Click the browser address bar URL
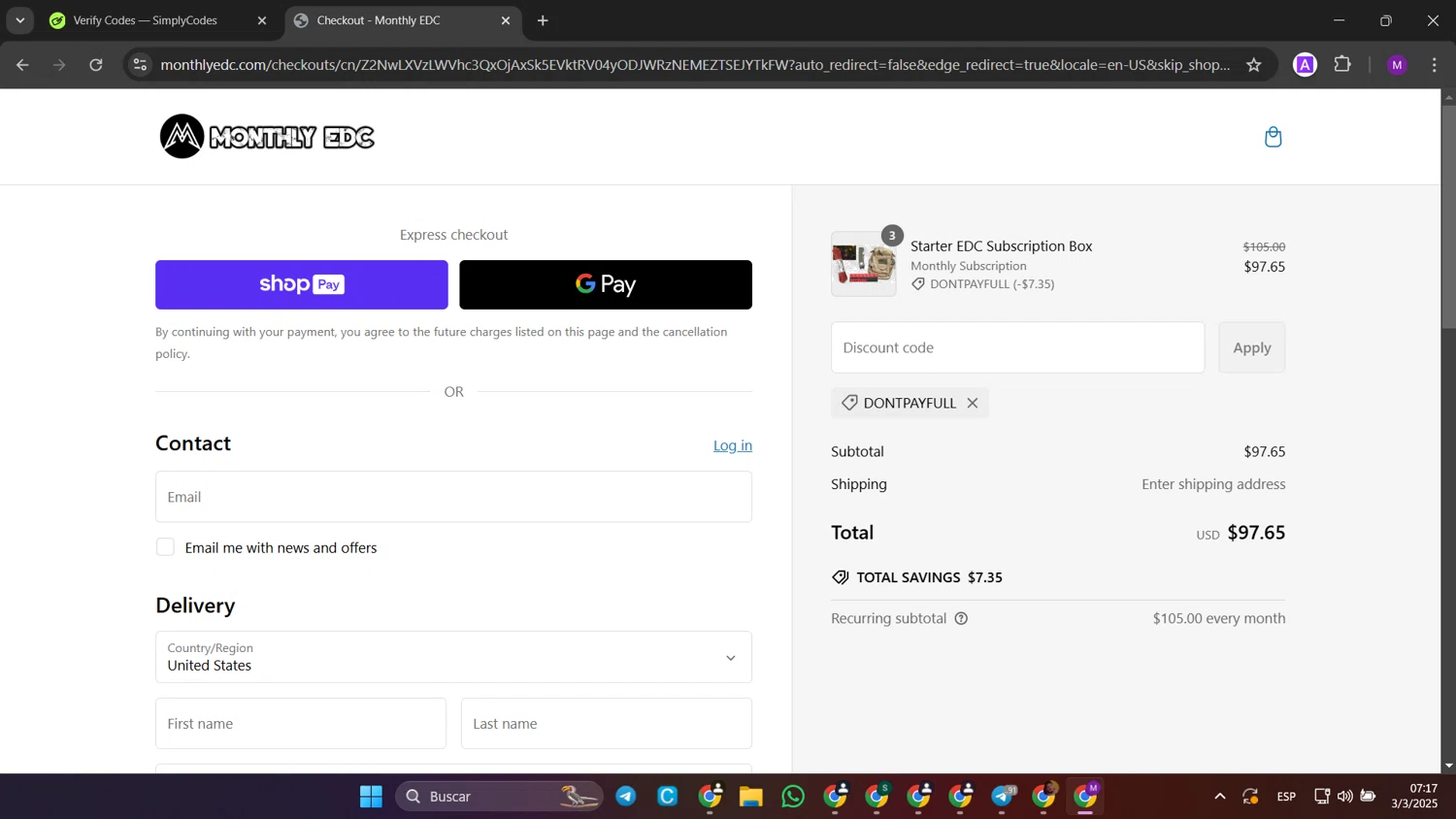Screen dimensions: 1456x819 click(694, 65)
